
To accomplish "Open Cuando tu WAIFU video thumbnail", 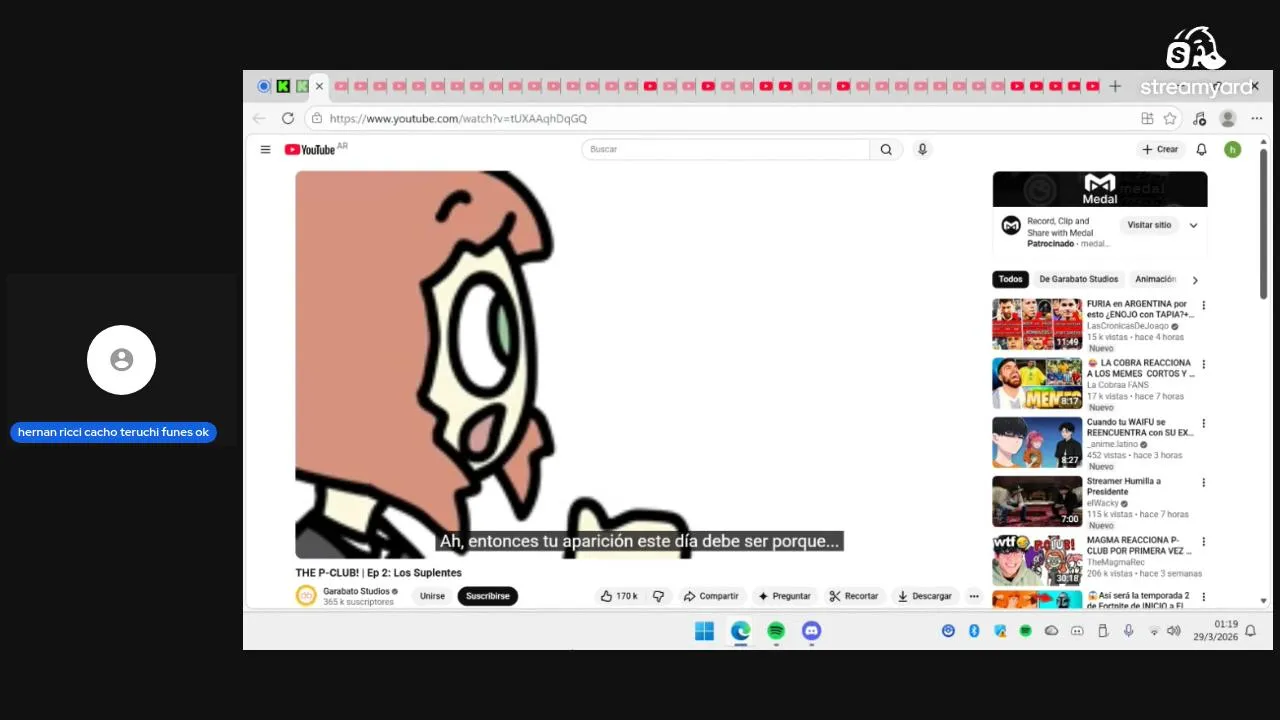I will [1037, 442].
